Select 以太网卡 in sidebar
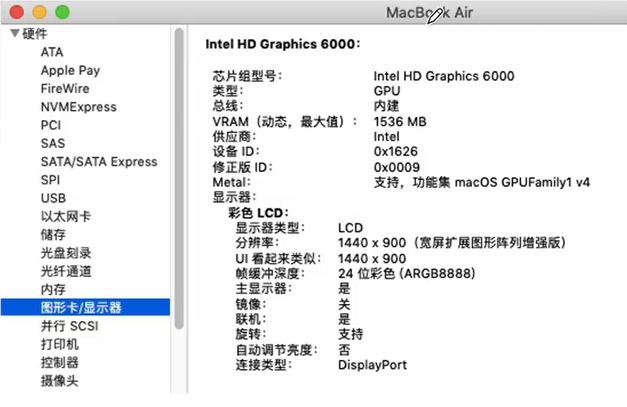The width and height of the screenshot is (627, 407). point(66,217)
